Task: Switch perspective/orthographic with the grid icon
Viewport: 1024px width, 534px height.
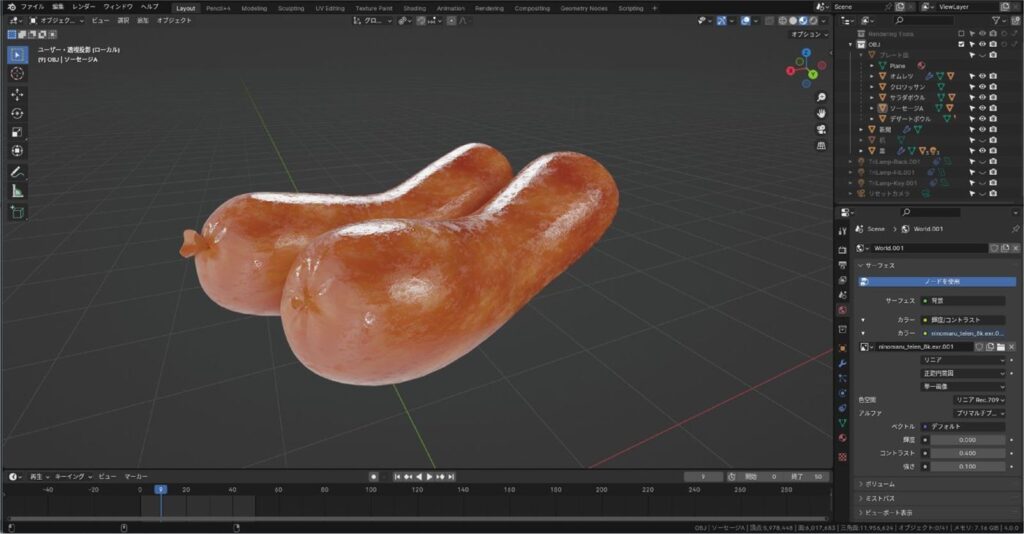Action: coord(821,146)
